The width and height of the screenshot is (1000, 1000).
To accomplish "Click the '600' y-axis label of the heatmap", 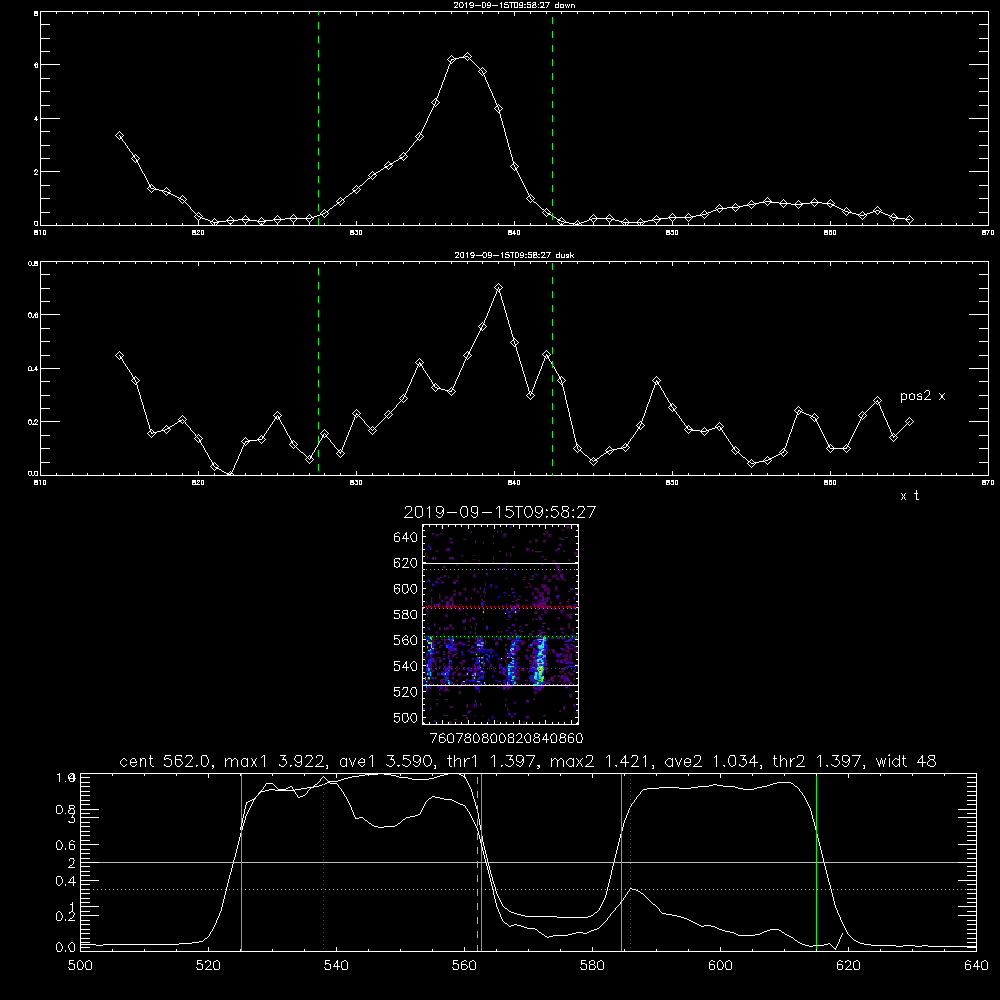I will 406,589.
